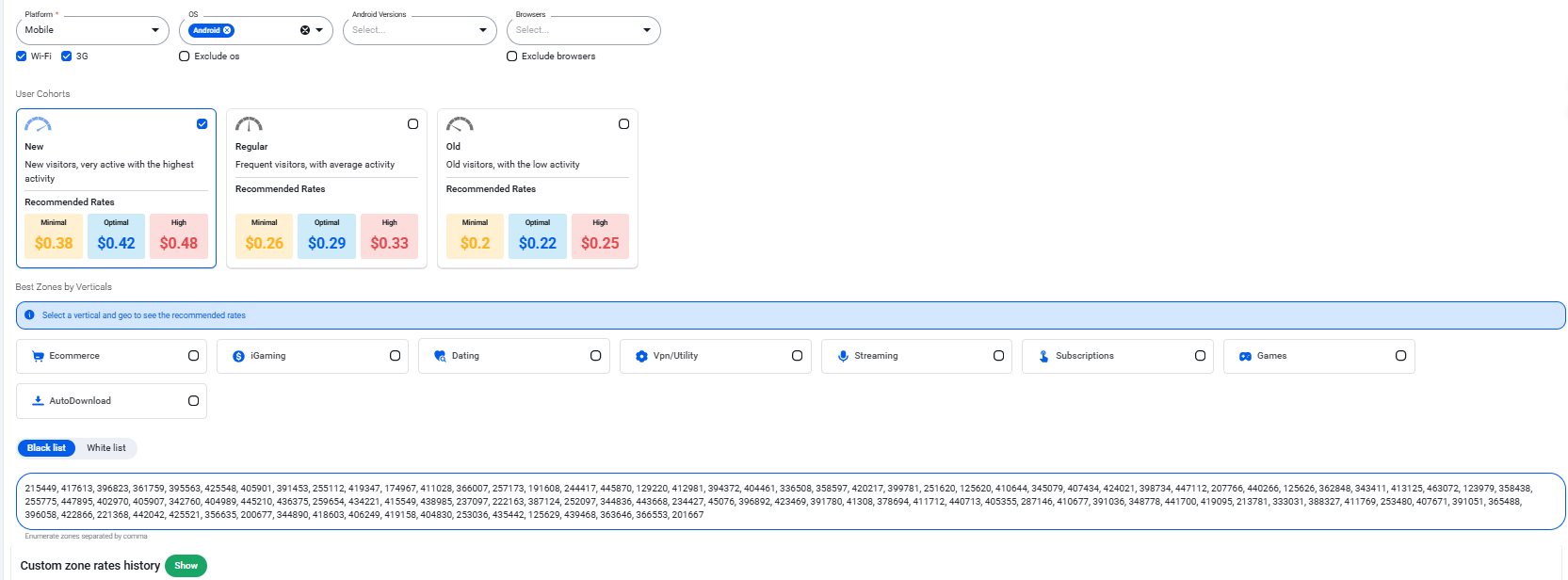Click the Dating heart icon

440,356
